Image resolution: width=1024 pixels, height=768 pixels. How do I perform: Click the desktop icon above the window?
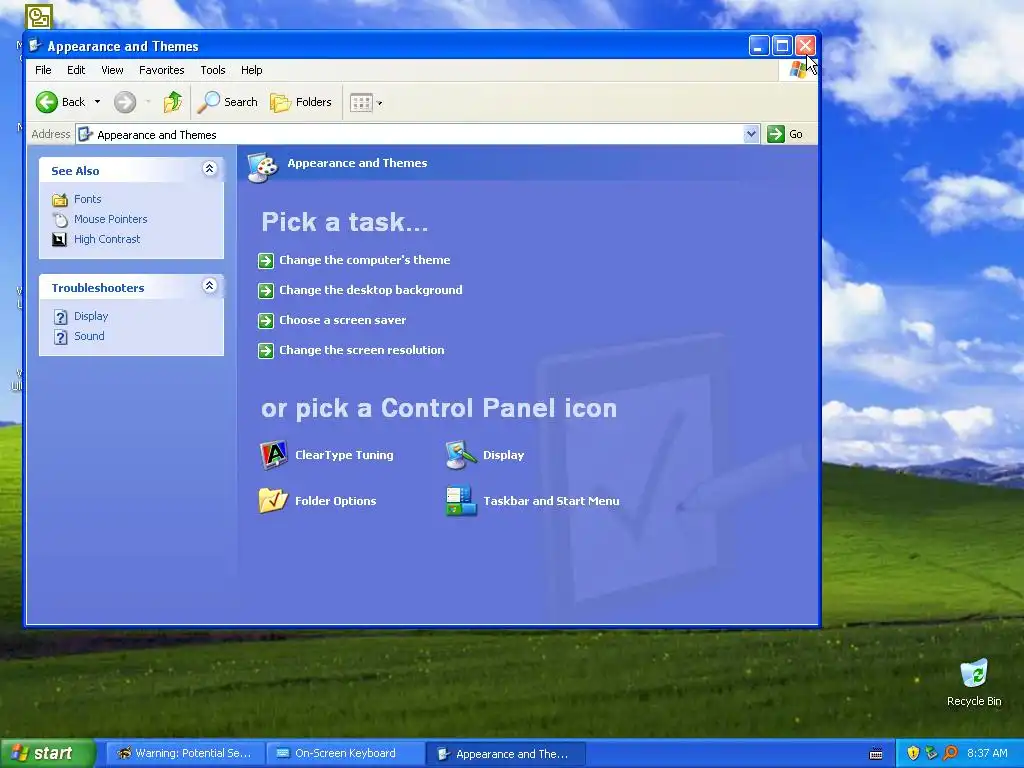[38, 16]
